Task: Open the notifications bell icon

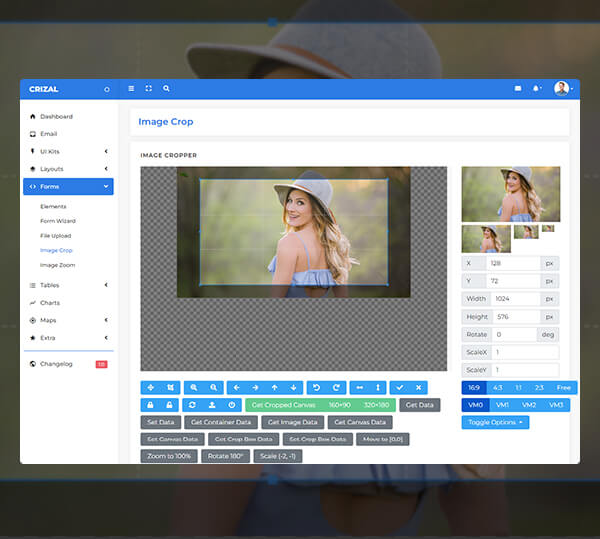Action: [x=536, y=88]
